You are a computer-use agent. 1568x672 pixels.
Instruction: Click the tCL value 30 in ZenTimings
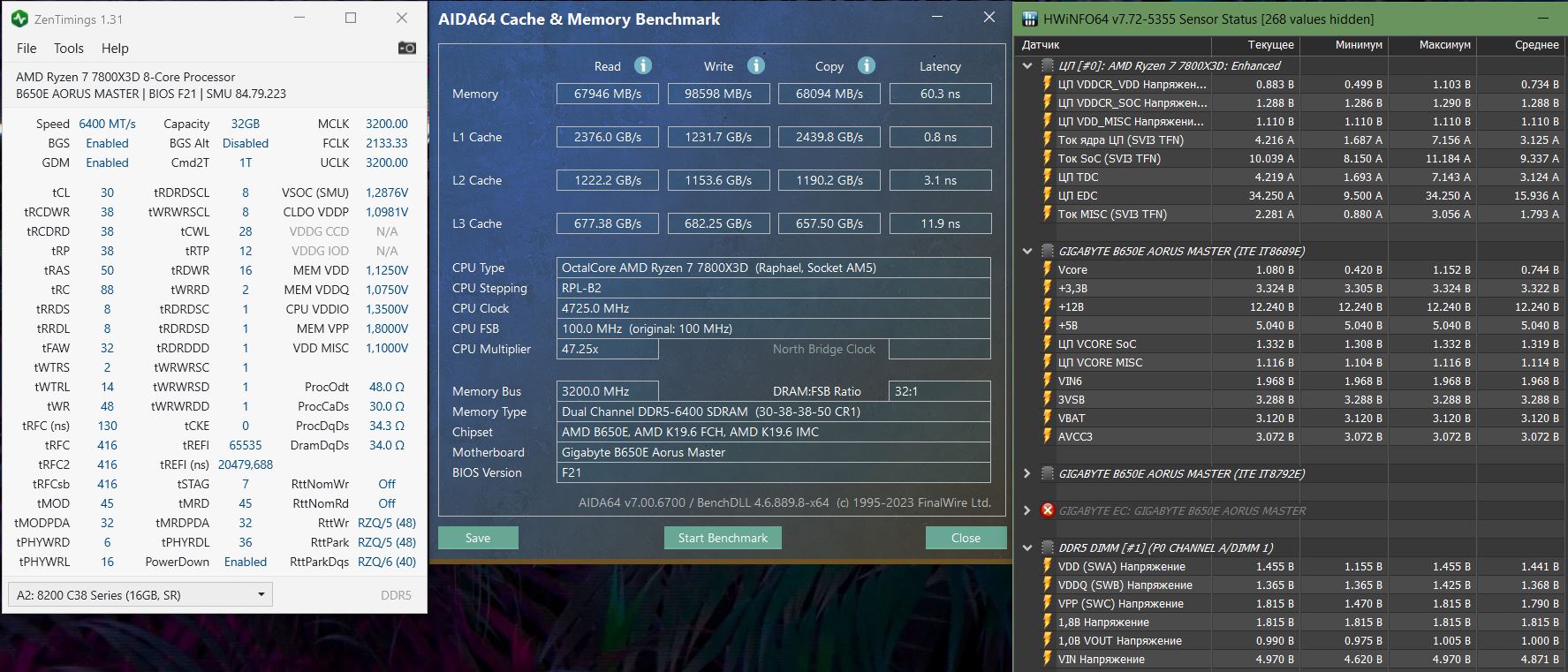(107, 193)
